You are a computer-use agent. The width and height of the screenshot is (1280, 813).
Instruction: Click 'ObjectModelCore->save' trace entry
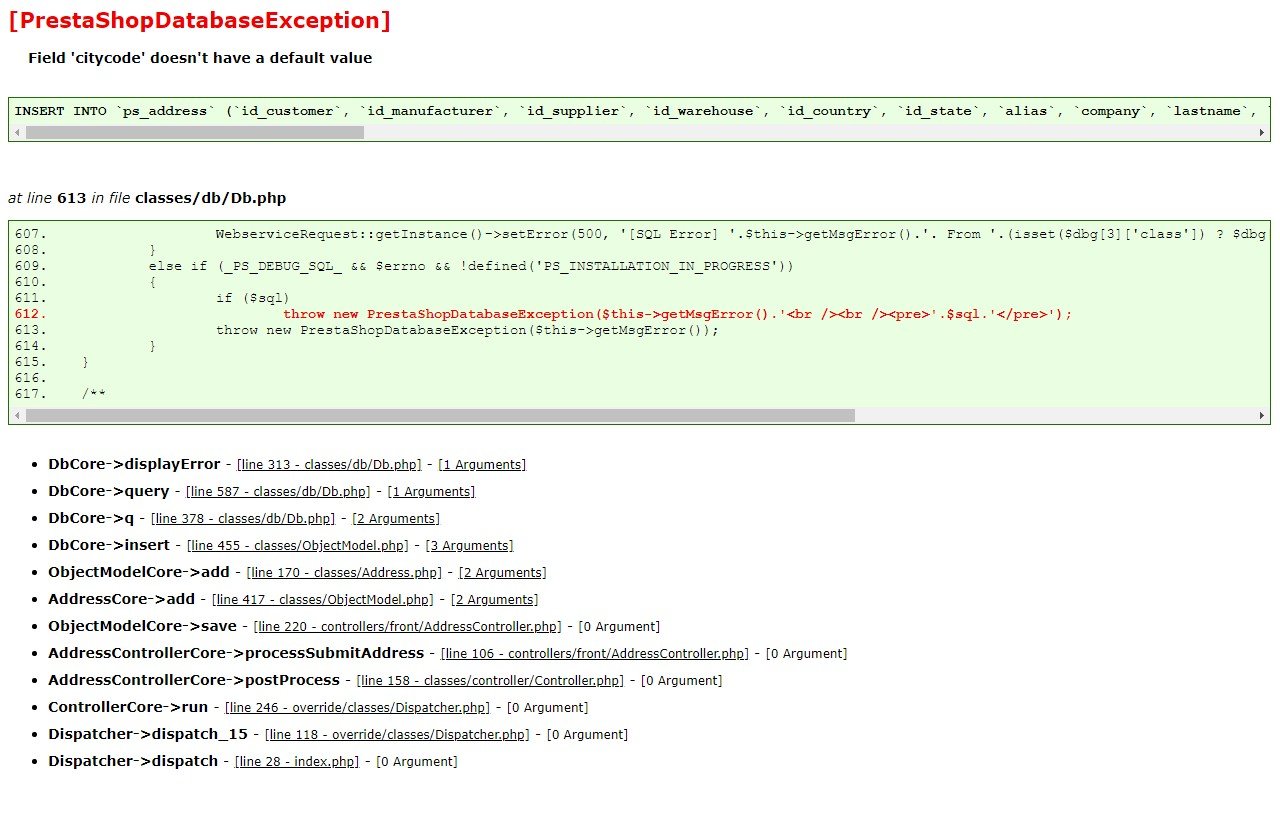[143, 626]
